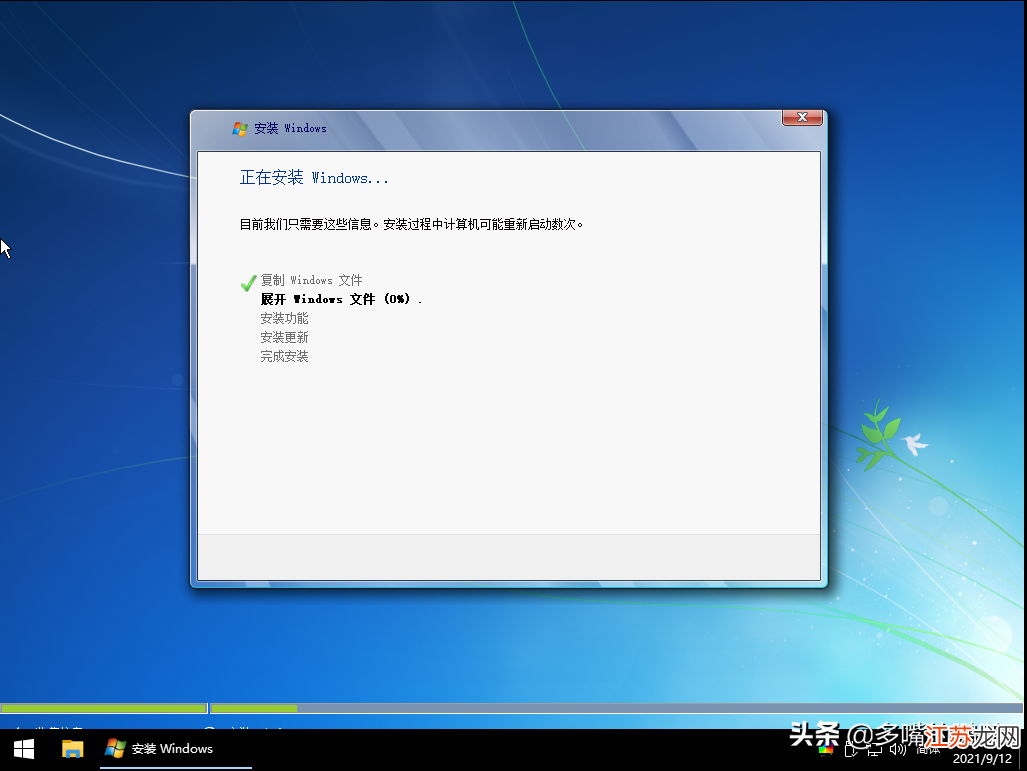
Task: Select the 正在安装 Windows... heading
Action: click(314, 178)
